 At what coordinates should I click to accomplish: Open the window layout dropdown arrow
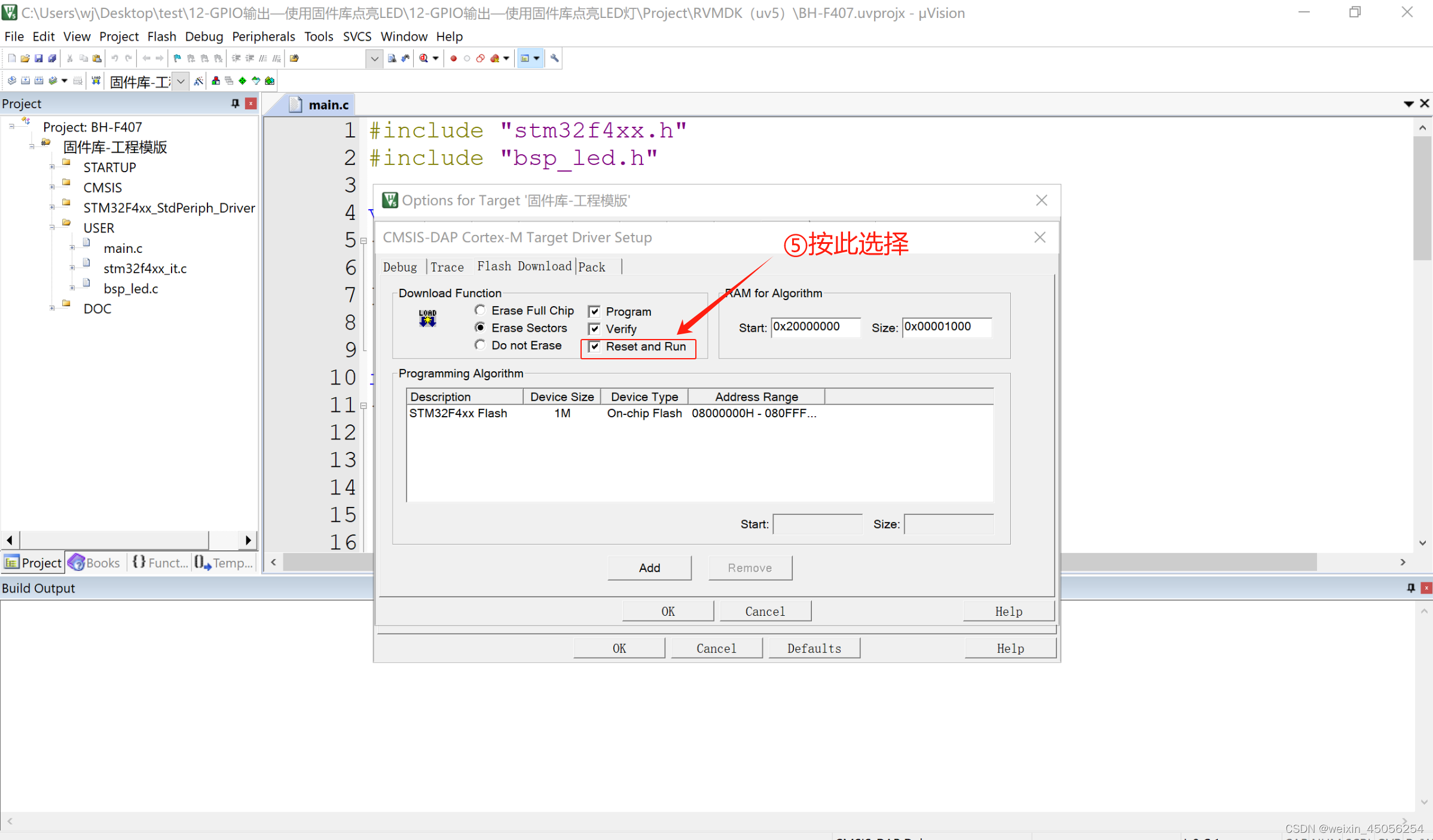point(536,58)
